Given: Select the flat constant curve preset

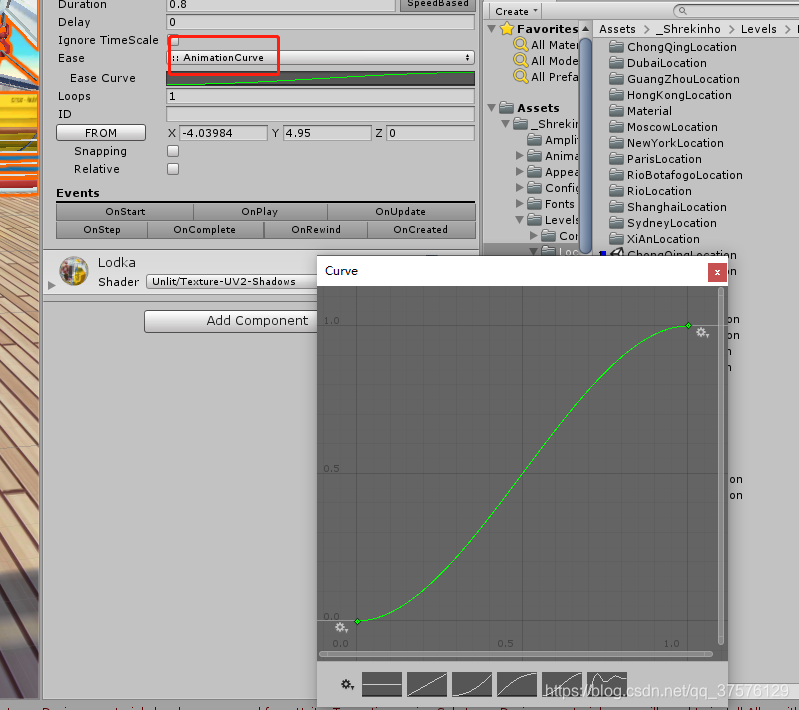Looking at the screenshot, I should pos(382,685).
